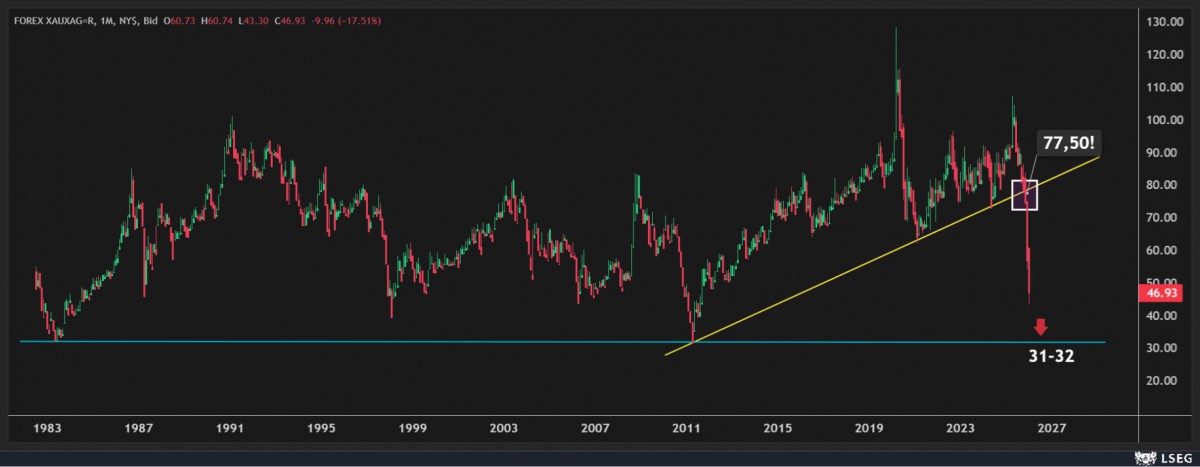Click the red down arrow marker

pos(1041,326)
